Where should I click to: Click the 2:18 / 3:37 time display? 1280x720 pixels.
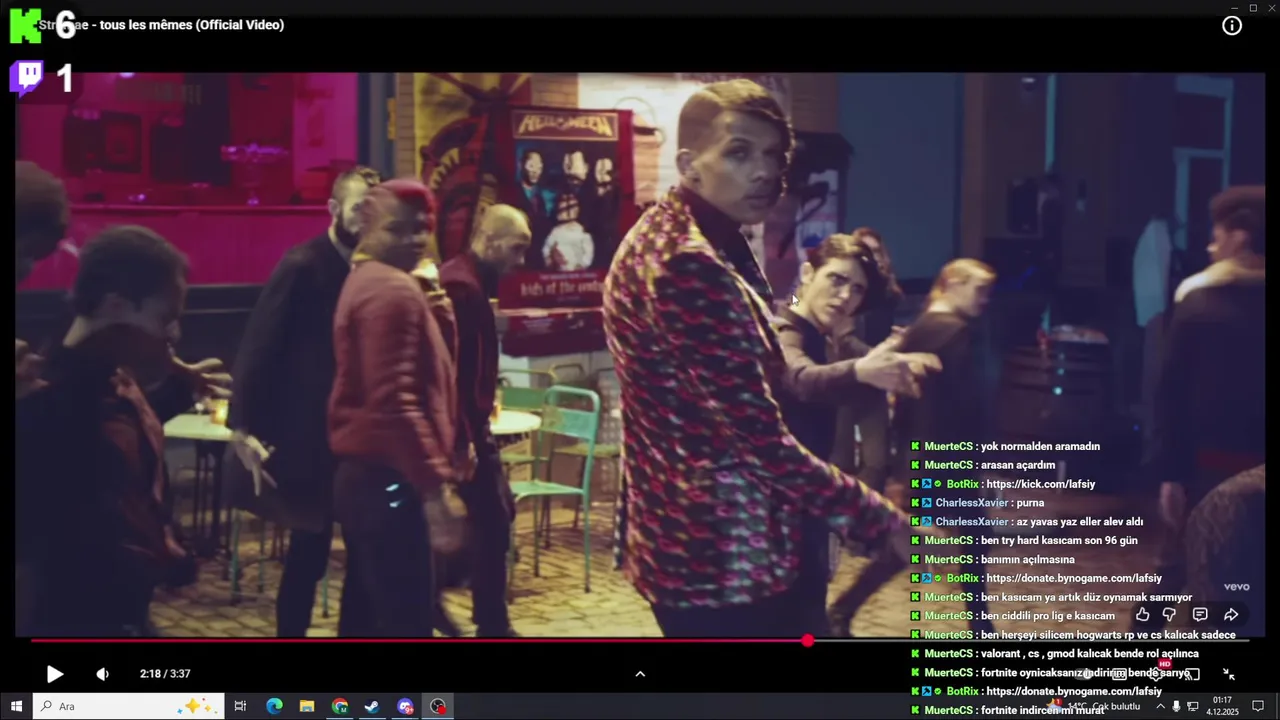pos(165,674)
